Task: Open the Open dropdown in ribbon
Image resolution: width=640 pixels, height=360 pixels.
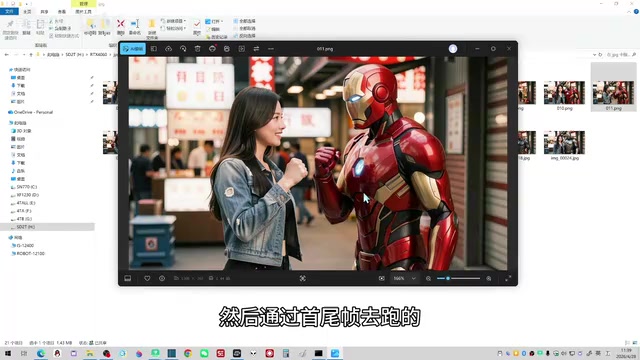Action: click(214, 21)
